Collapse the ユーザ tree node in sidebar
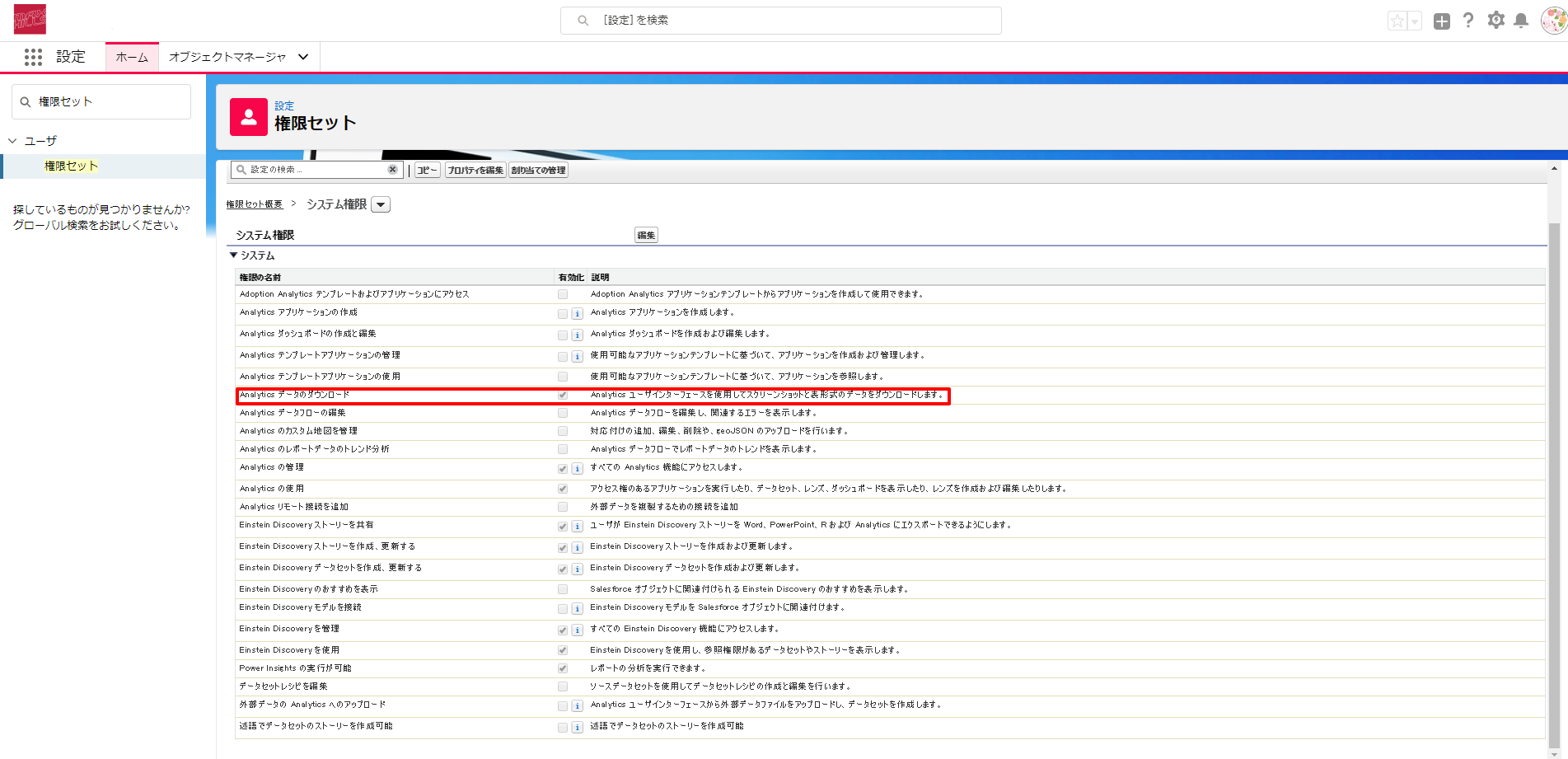The height and width of the screenshot is (759, 1568). tap(12, 141)
